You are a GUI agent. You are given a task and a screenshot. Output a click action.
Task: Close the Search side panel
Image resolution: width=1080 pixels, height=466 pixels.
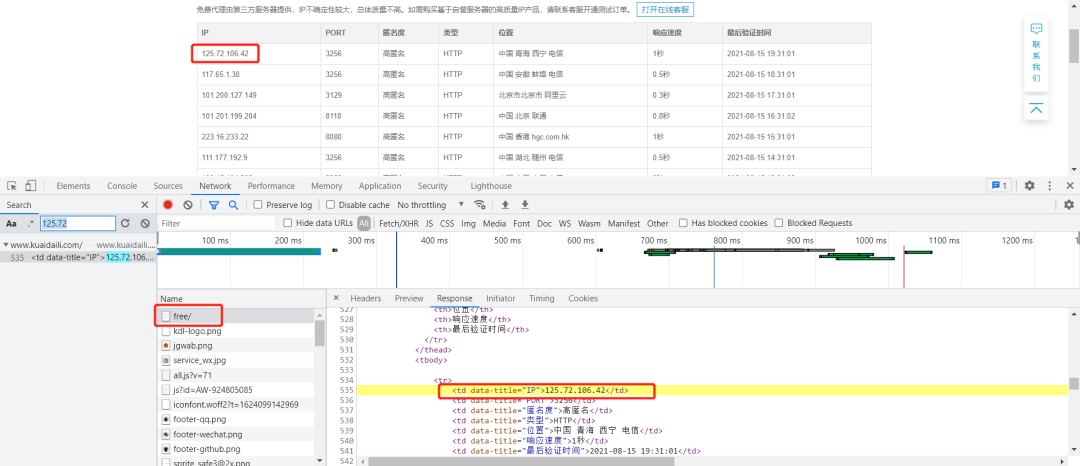click(145, 205)
